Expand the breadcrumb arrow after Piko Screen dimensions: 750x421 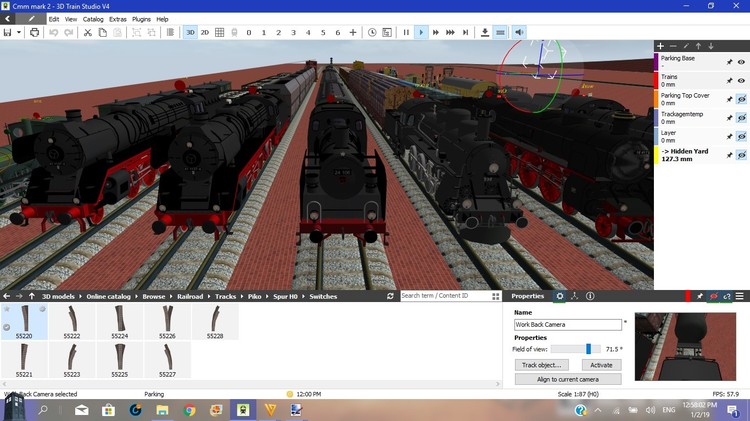[x=267, y=297]
